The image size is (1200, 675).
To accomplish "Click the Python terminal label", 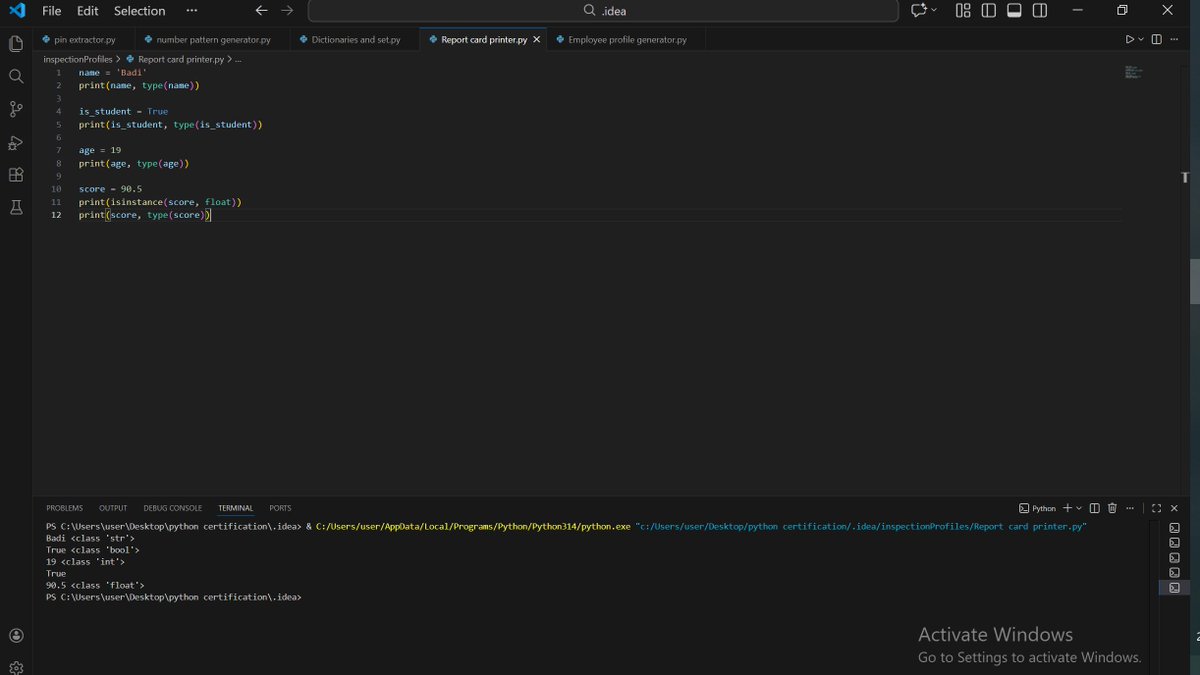I will [1038, 508].
